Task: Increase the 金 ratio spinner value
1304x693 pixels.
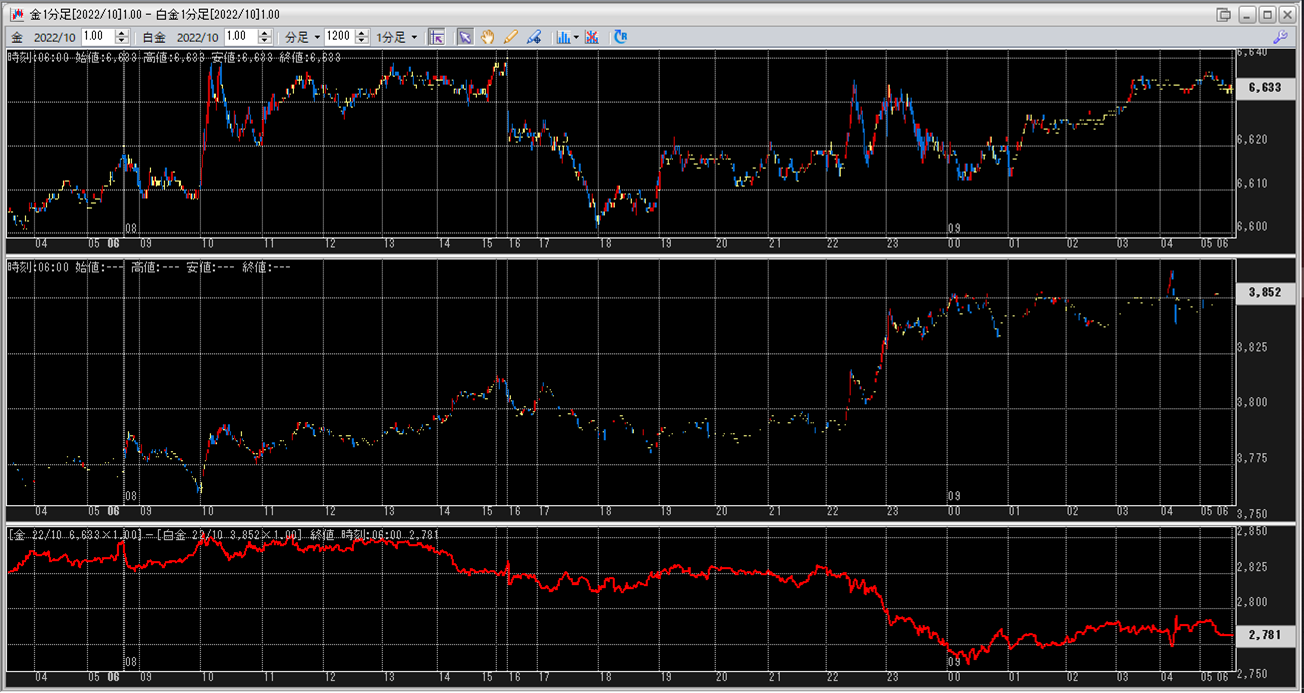Action: 123,33
